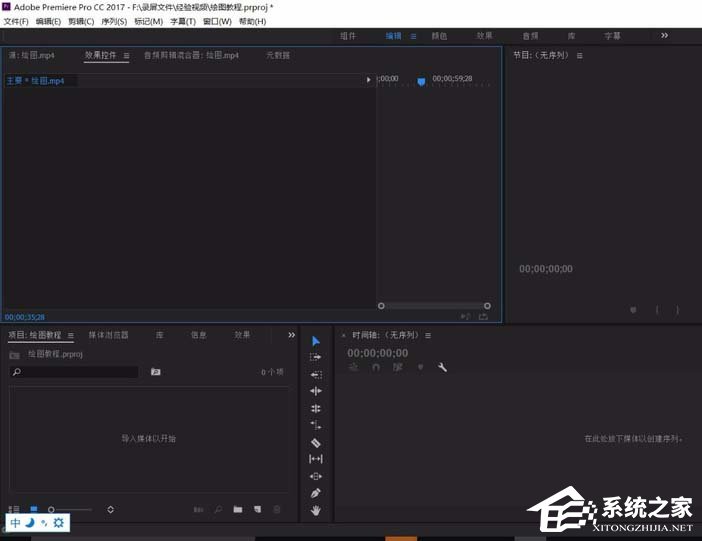This screenshot has width=702, height=541.
Task: Switch to the 信息 tab
Action: [198, 335]
